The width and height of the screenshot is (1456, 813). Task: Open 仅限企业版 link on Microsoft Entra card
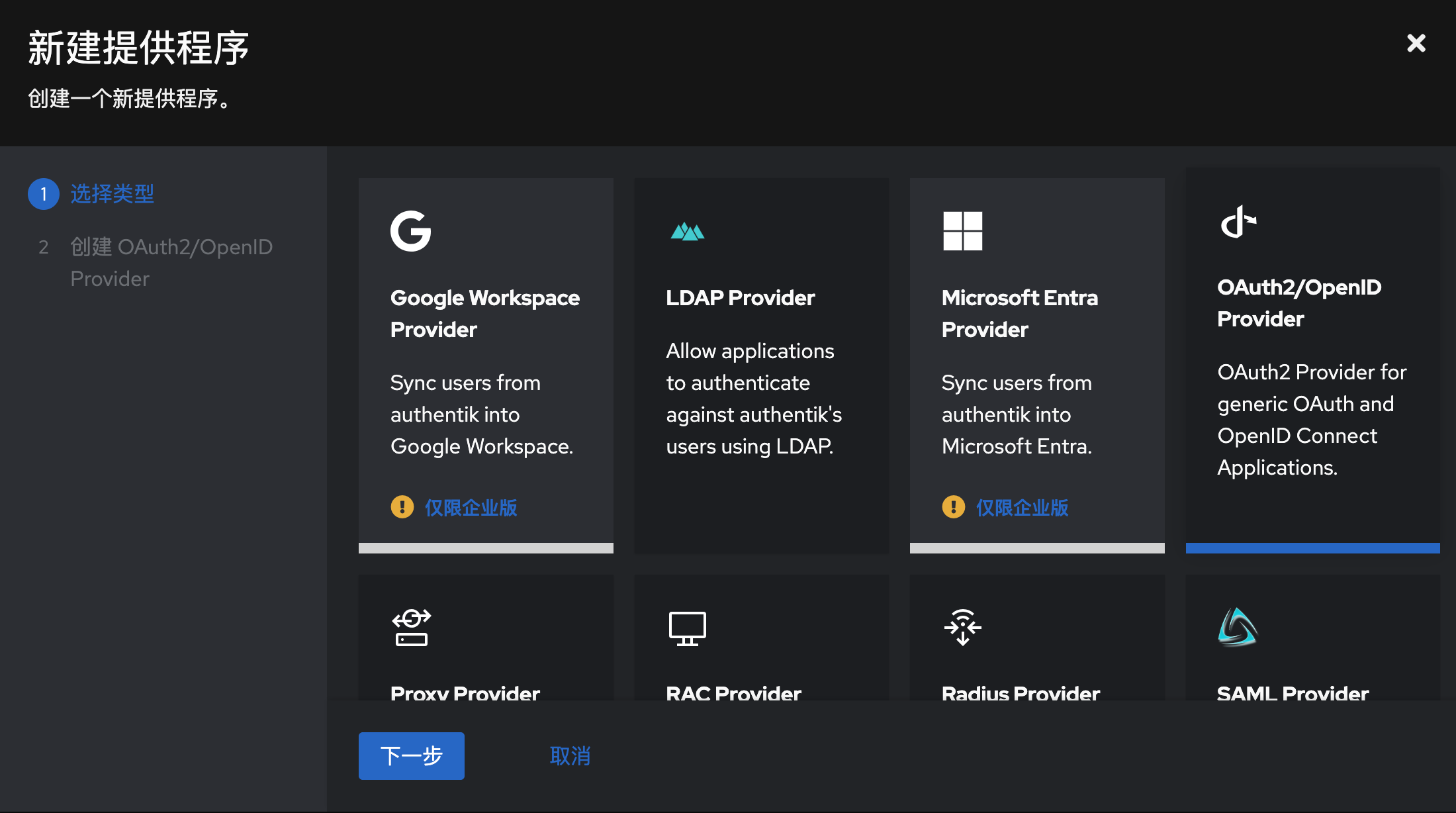[1023, 507]
